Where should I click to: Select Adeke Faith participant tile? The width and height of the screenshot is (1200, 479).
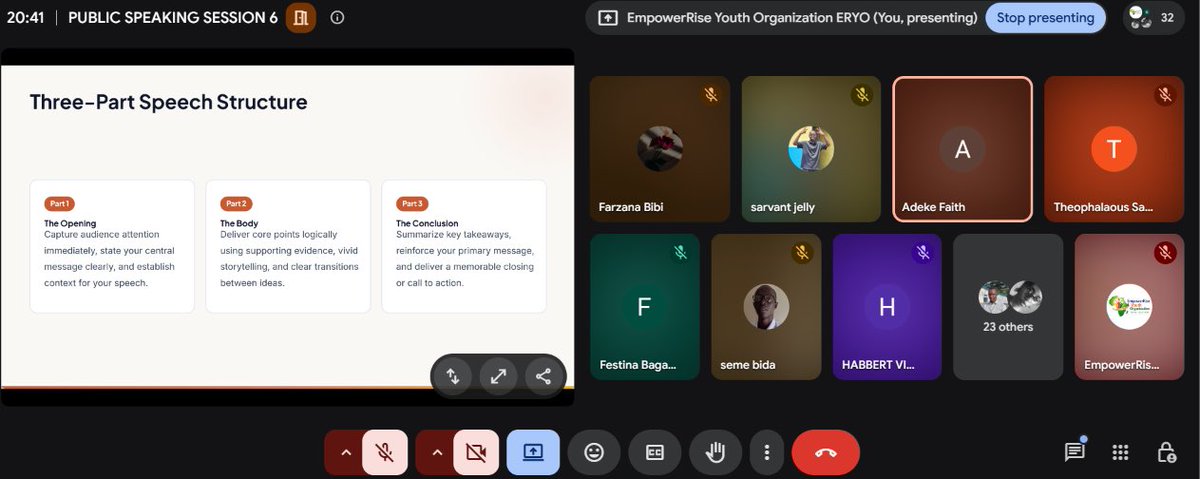(x=962, y=148)
